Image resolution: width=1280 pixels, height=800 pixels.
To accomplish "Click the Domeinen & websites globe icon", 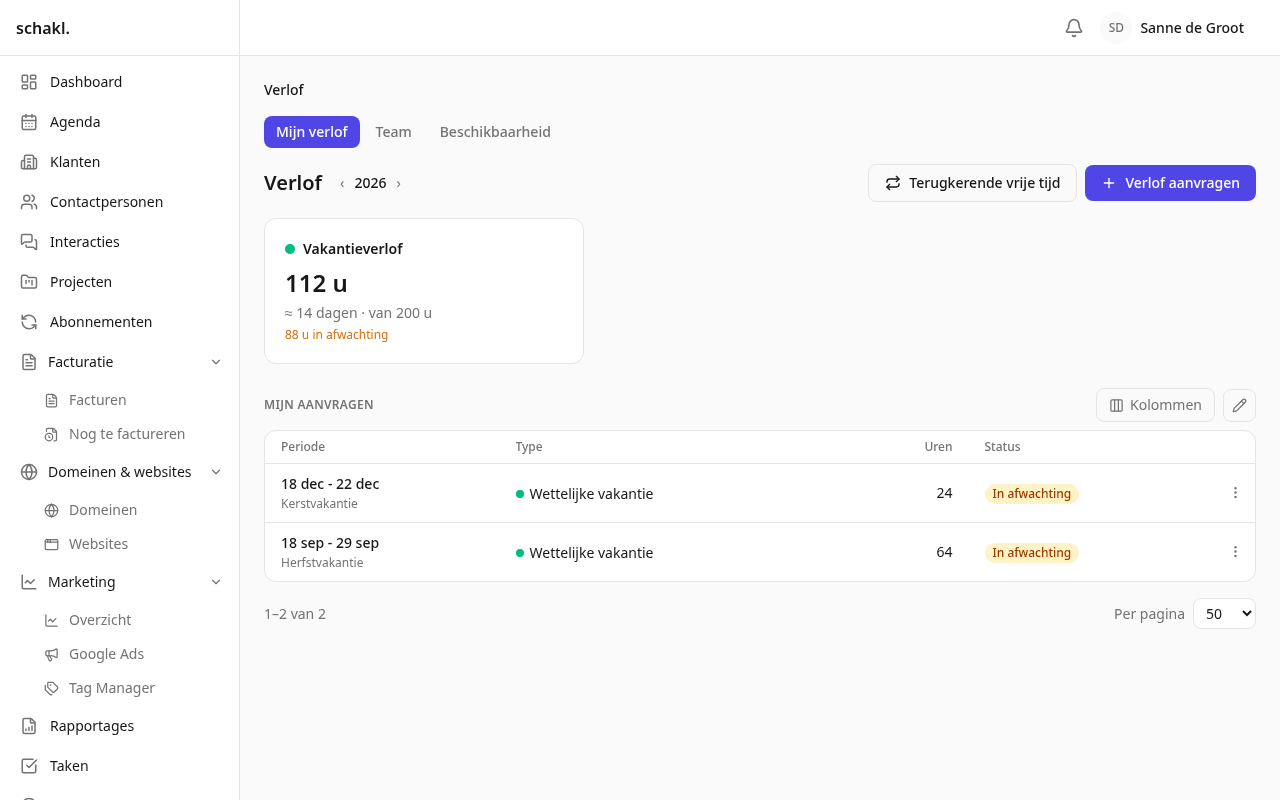I will [29, 472].
